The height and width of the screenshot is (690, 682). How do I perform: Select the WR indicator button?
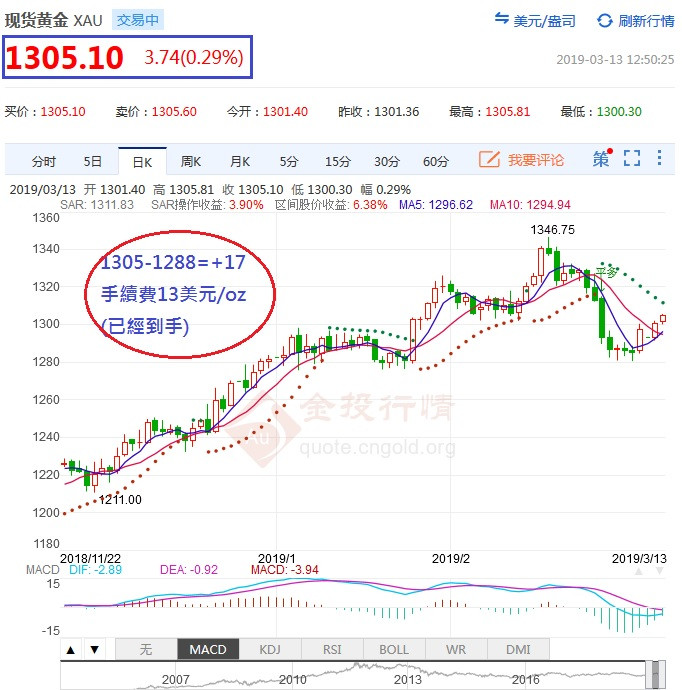pyautogui.click(x=456, y=650)
